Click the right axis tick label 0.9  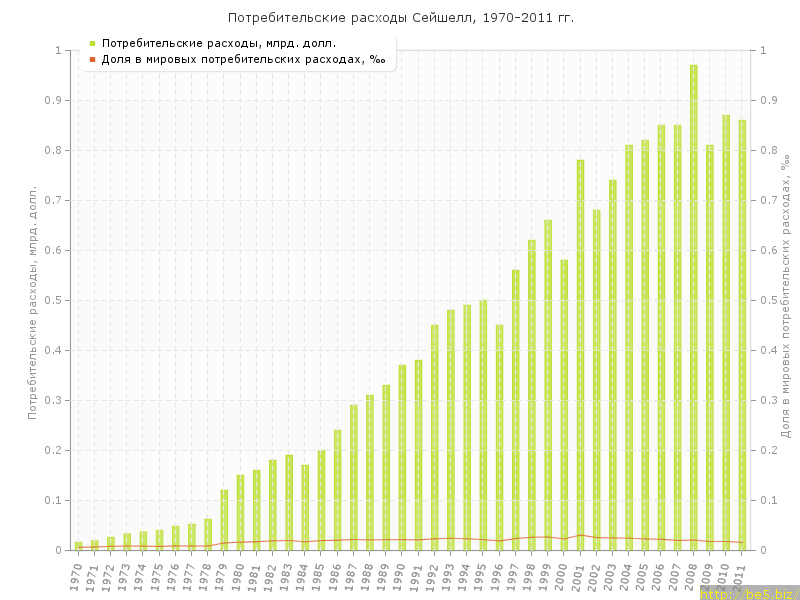[772, 100]
